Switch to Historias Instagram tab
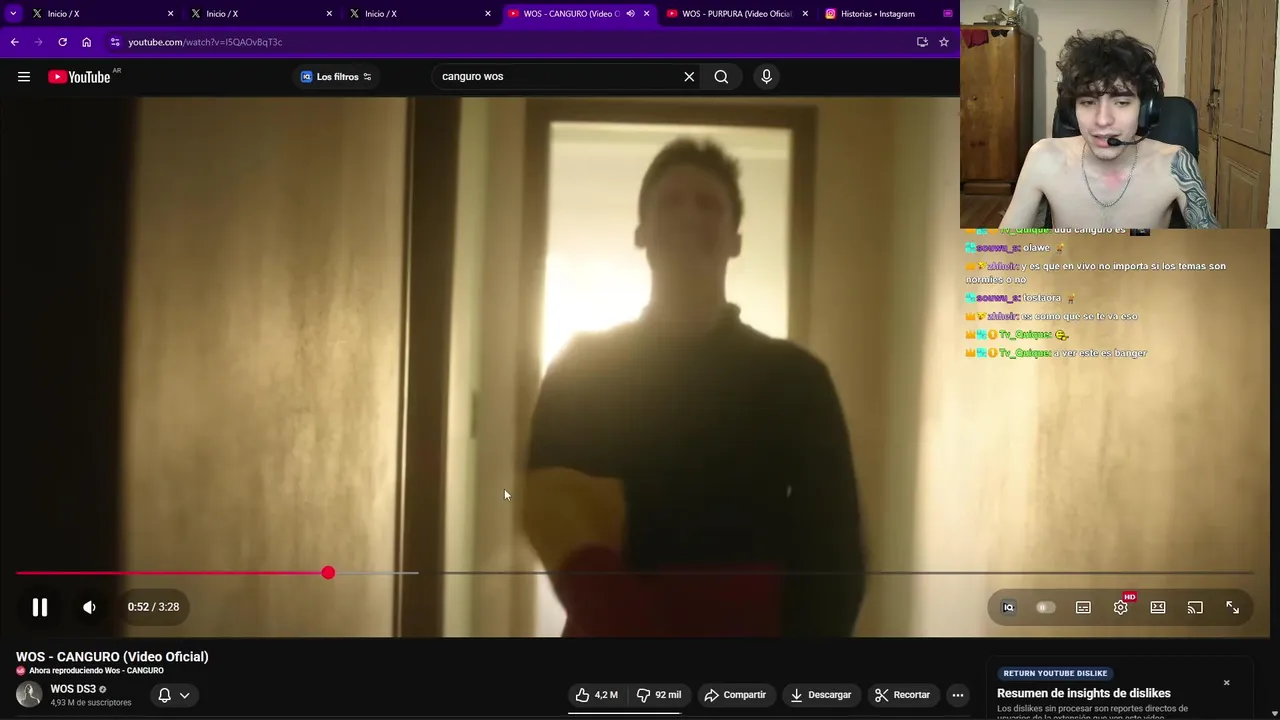Screen dimensions: 1280x720 pyautogui.click(x=878, y=14)
